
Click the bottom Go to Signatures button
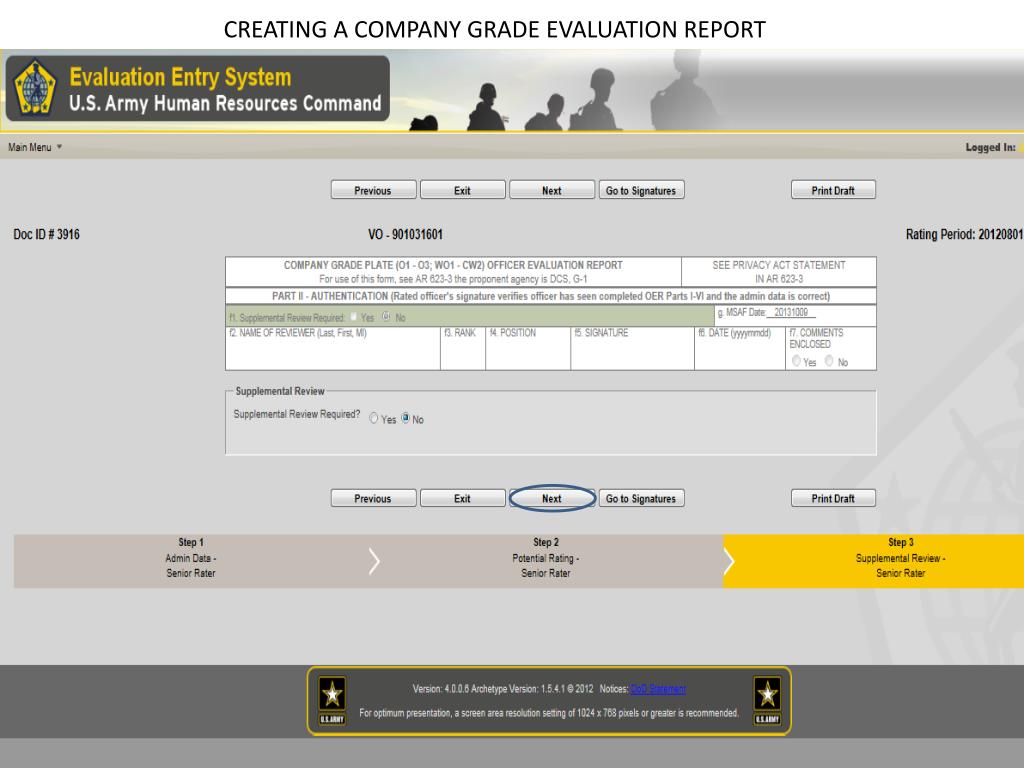click(x=641, y=498)
